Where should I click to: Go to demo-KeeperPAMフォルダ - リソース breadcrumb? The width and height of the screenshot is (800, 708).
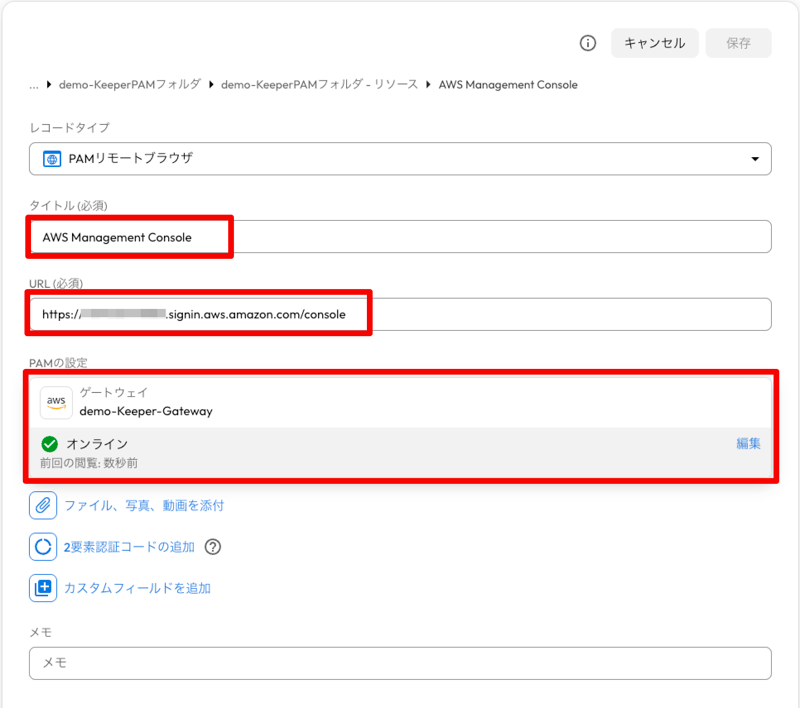[x=319, y=85]
